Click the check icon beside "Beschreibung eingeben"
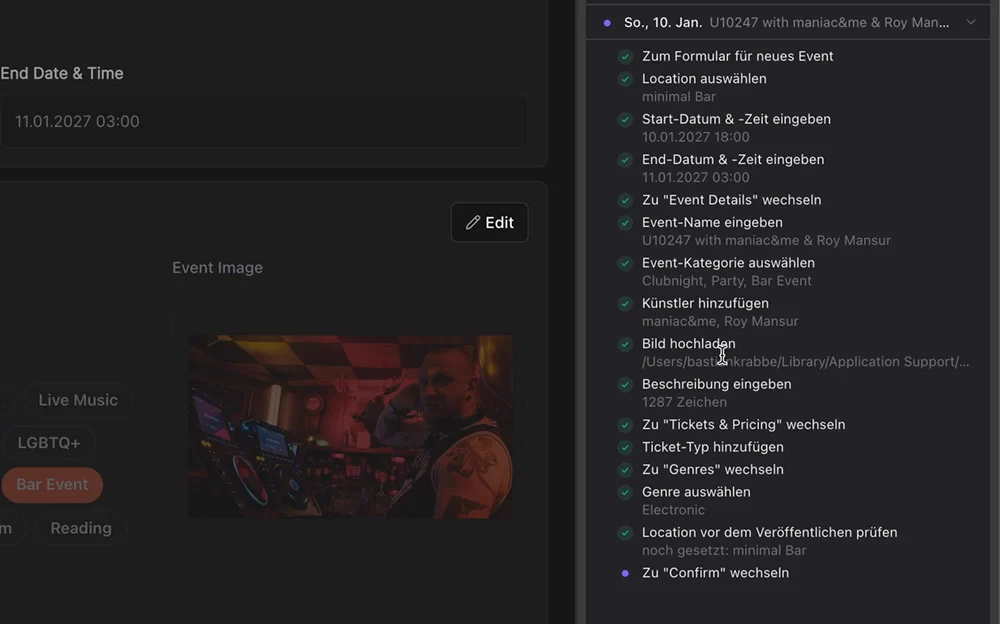1000x624 pixels. point(625,384)
